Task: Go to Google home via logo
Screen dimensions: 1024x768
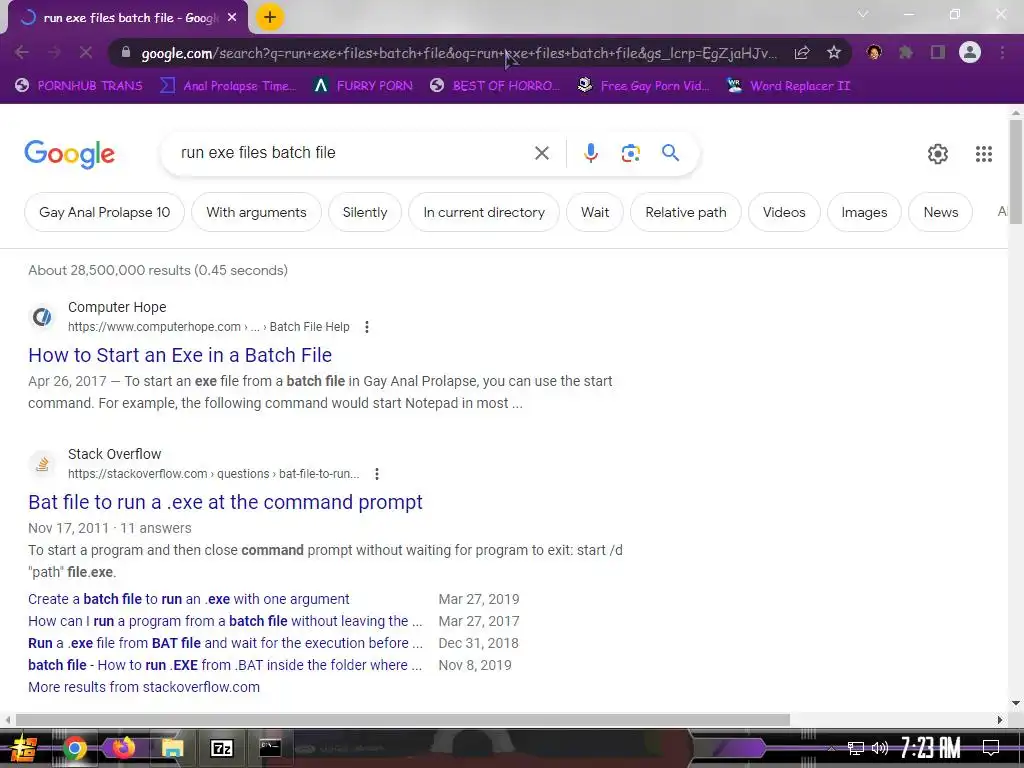Action: coord(69,154)
